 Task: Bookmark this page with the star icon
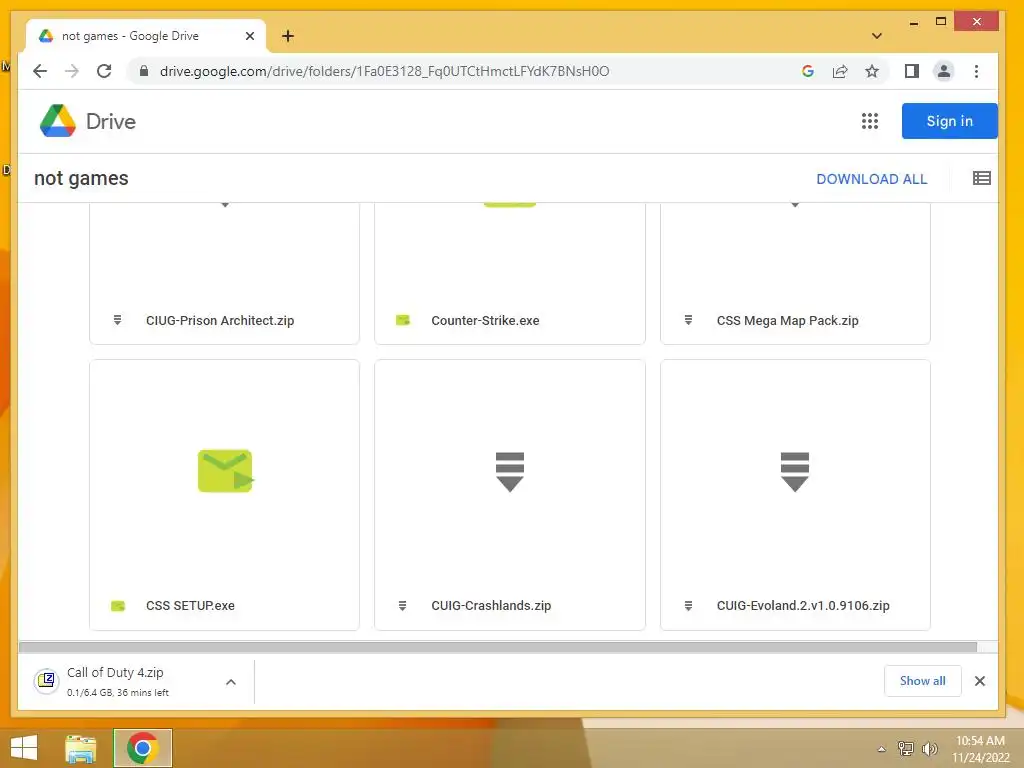[872, 71]
